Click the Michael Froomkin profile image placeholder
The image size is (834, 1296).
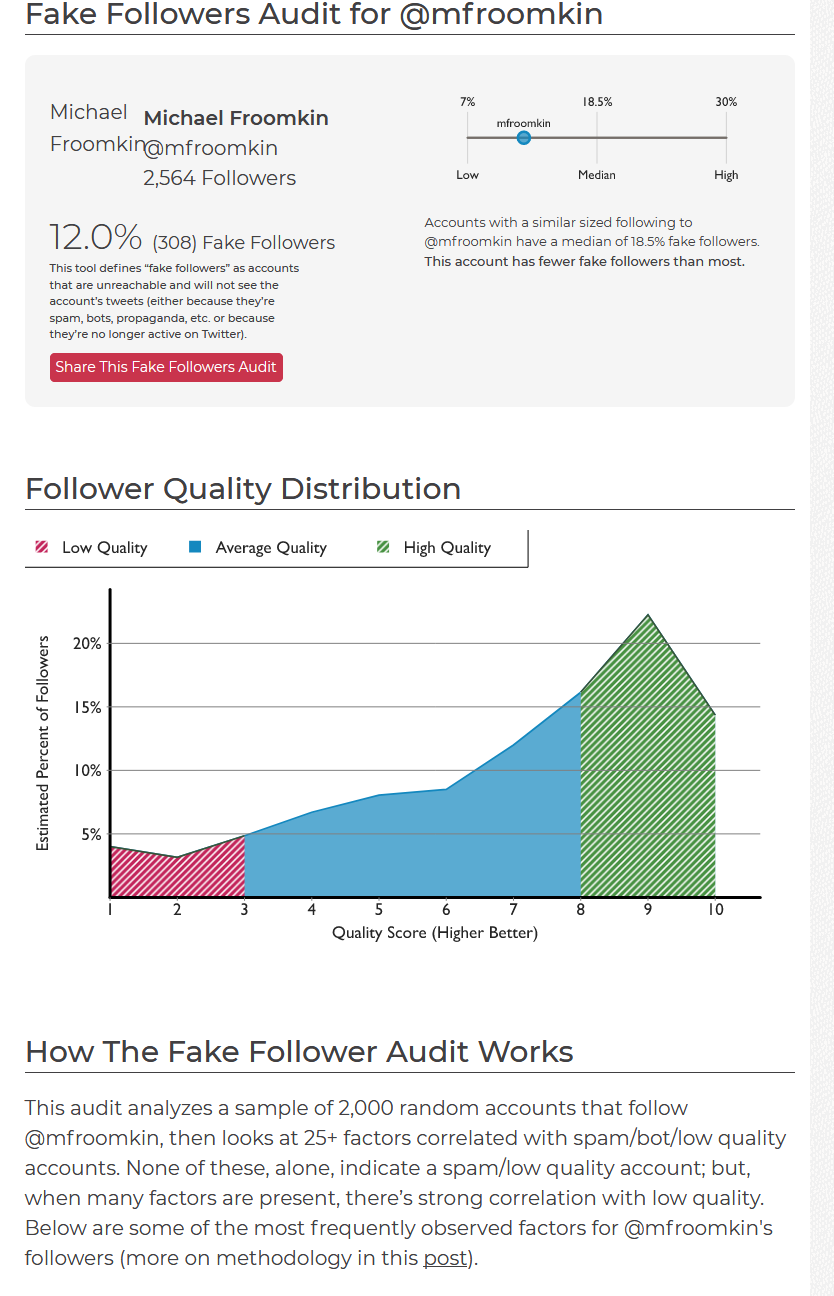(x=90, y=128)
